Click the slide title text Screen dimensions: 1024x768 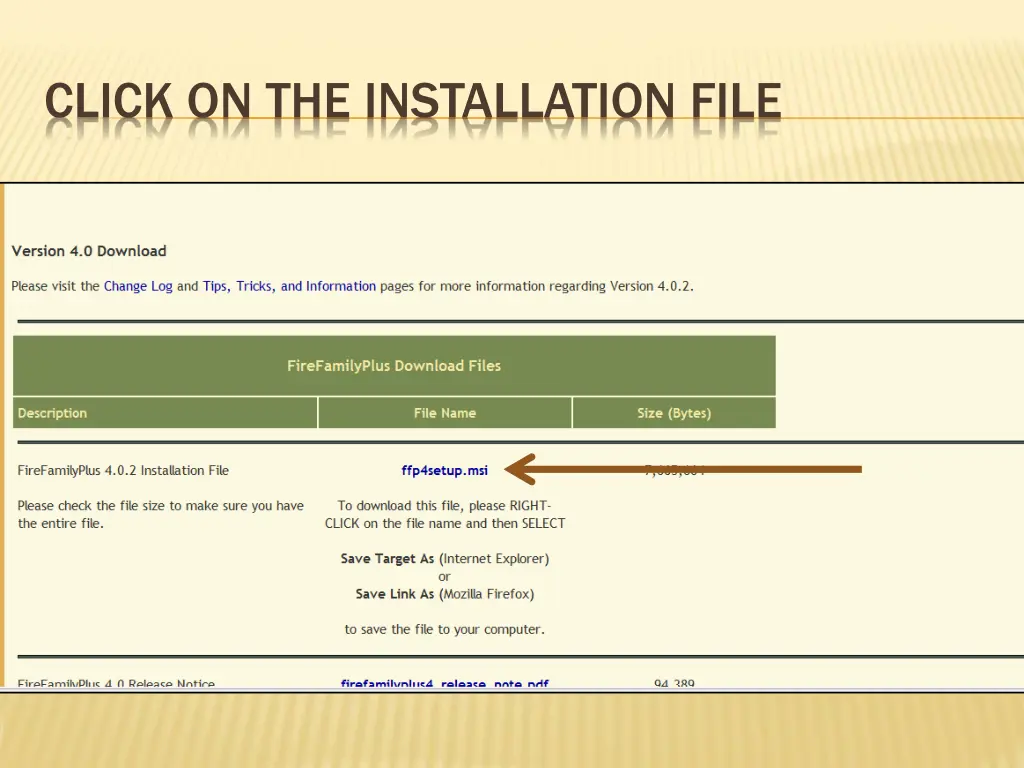414,100
